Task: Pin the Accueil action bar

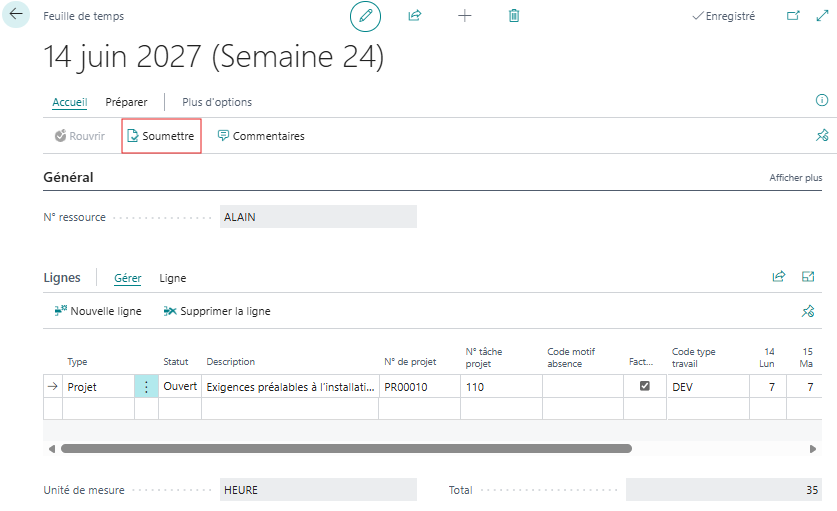Action: [822, 136]
